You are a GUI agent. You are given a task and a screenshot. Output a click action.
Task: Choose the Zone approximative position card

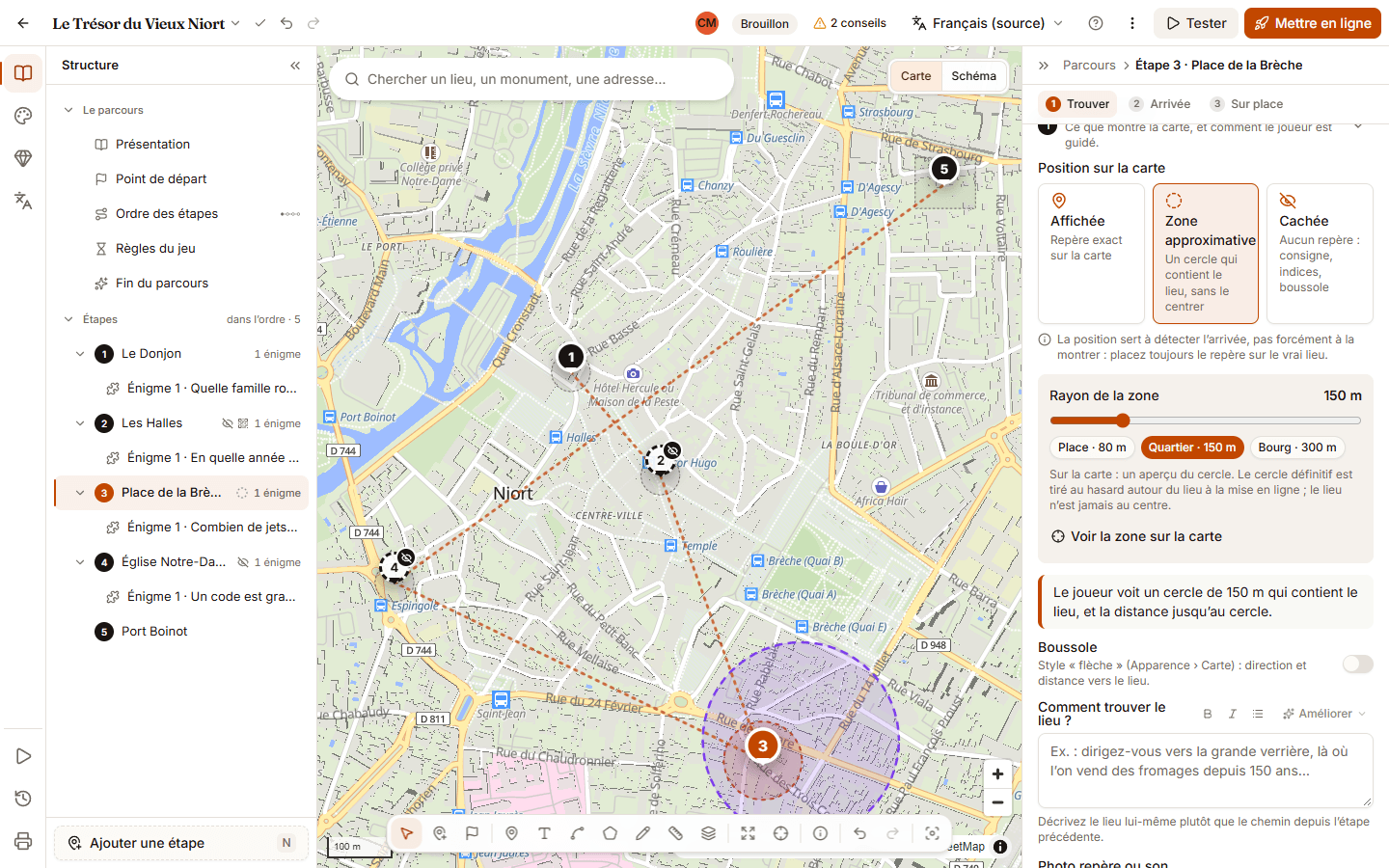point(1206,254)
